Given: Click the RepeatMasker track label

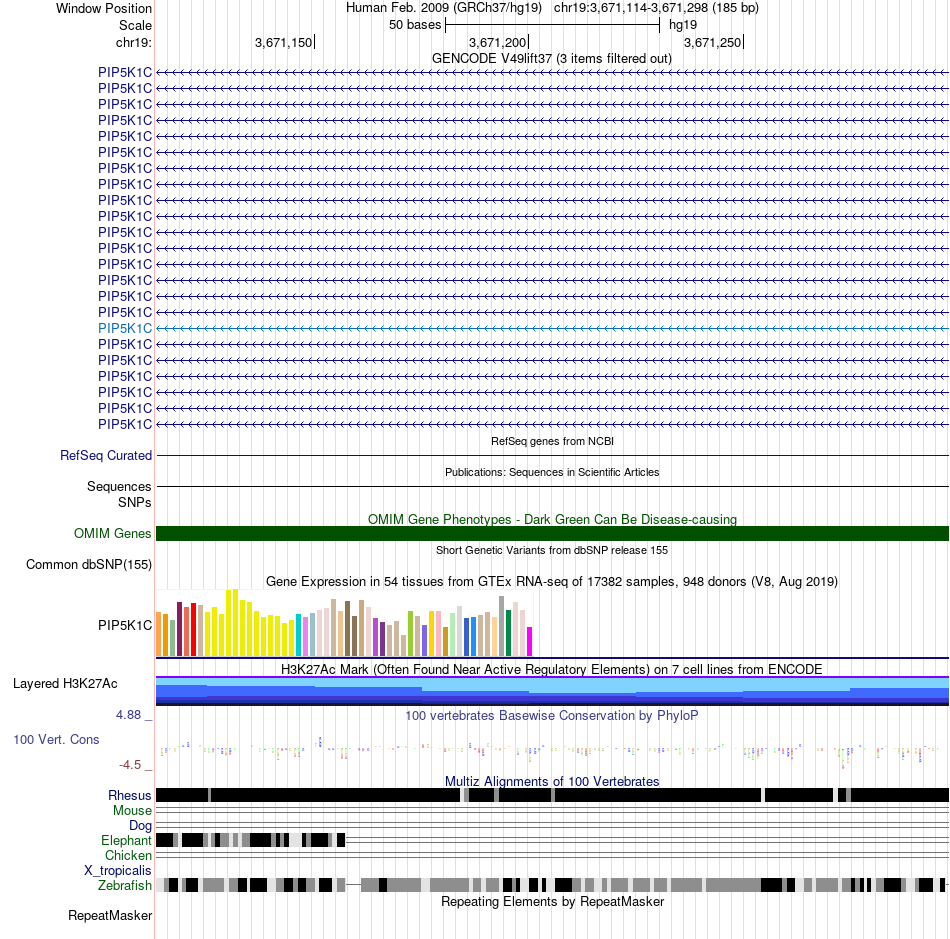Looking at the screenshot, I should coord(110,915).
